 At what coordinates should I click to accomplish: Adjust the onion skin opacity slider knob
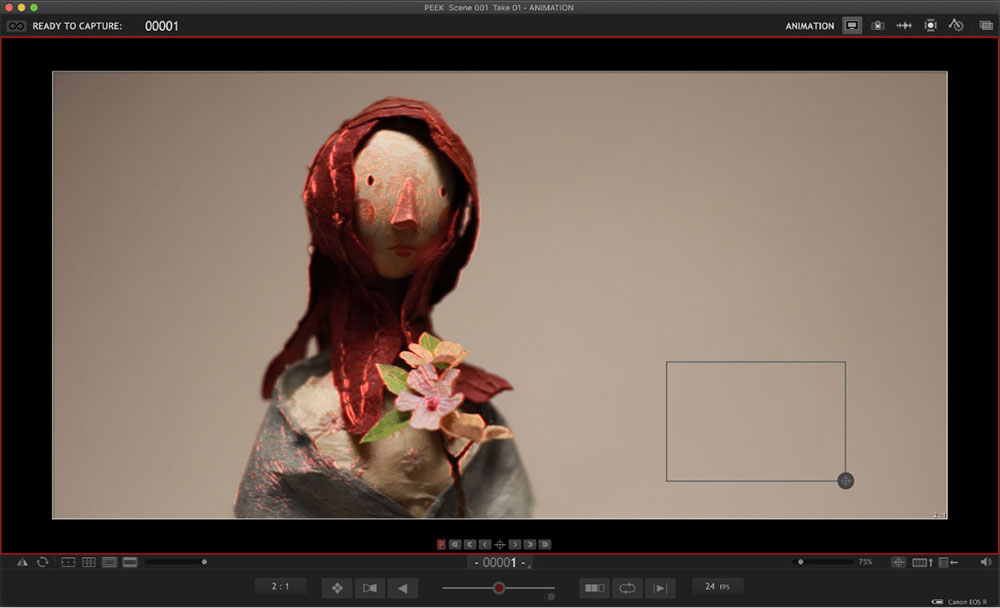499,588
